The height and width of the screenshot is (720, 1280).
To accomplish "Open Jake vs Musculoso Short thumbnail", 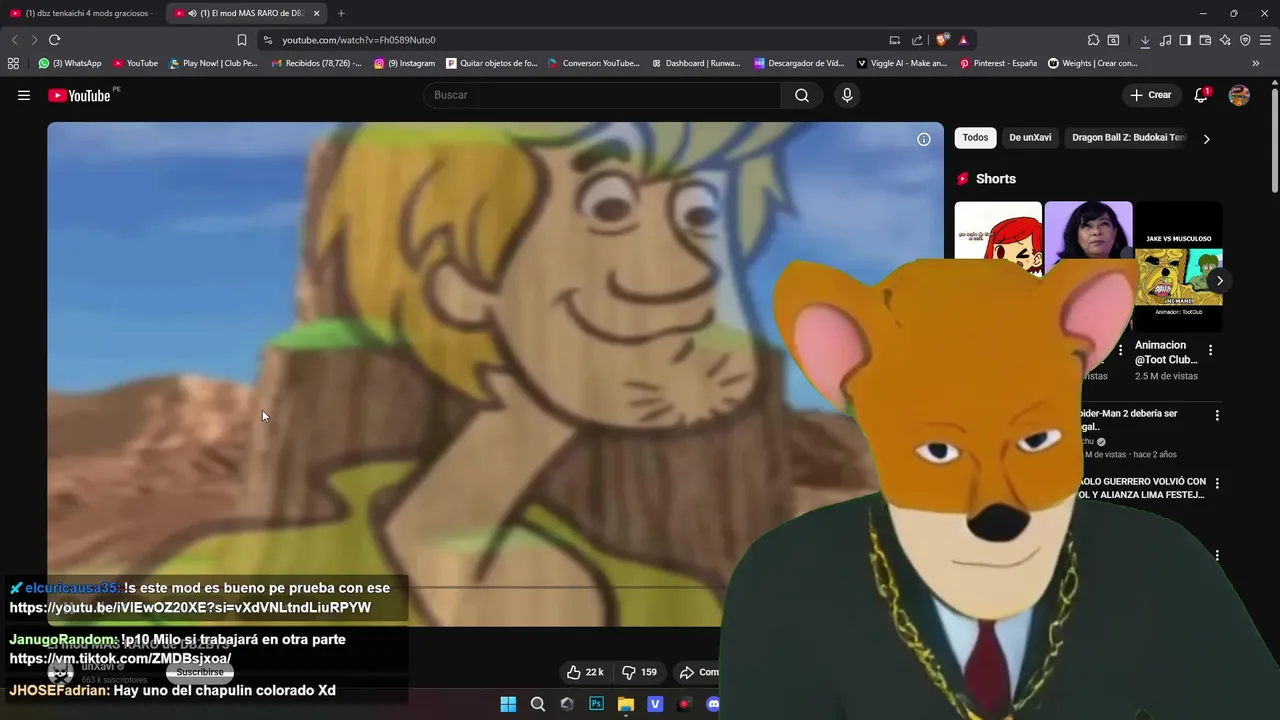I will point(1178,266).
